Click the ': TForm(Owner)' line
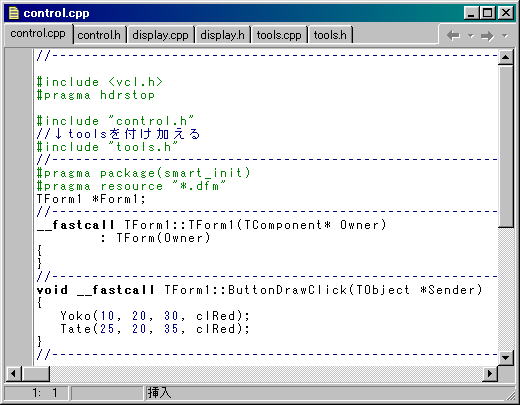The height and width of the screenshot is (405, 520). (x=155, y=238)
